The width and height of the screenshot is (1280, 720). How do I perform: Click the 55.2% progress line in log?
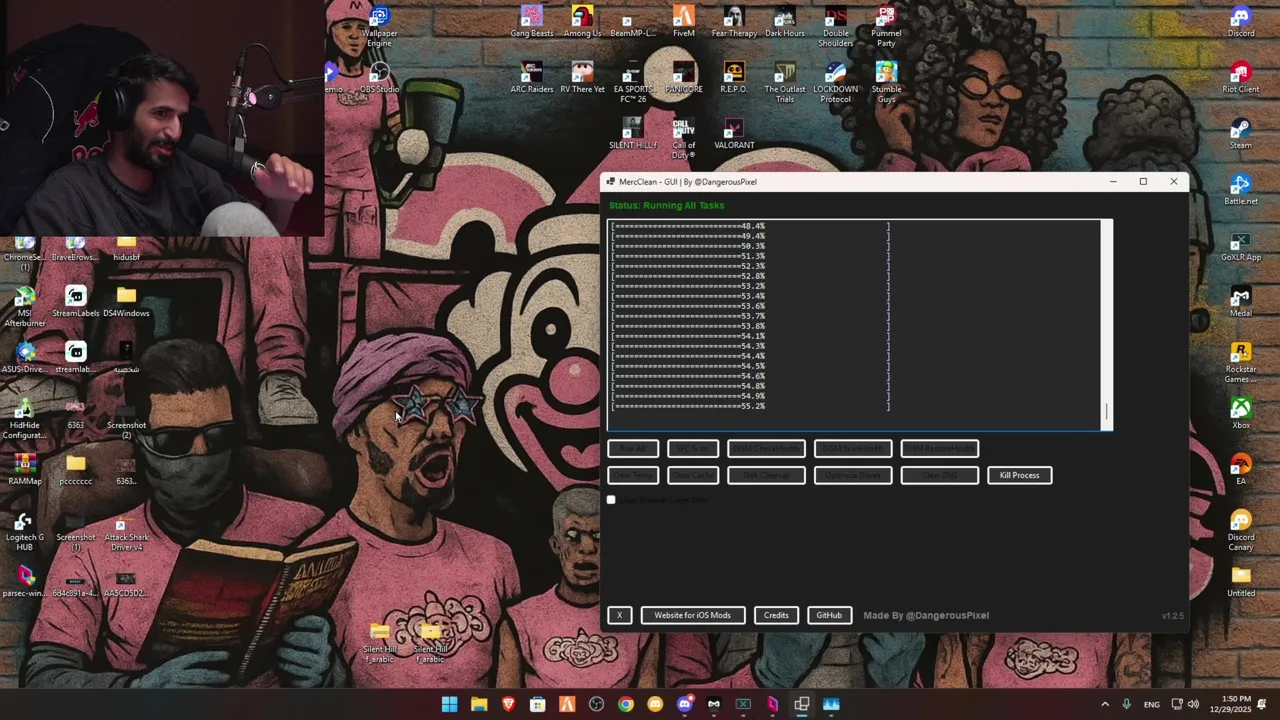750,407
